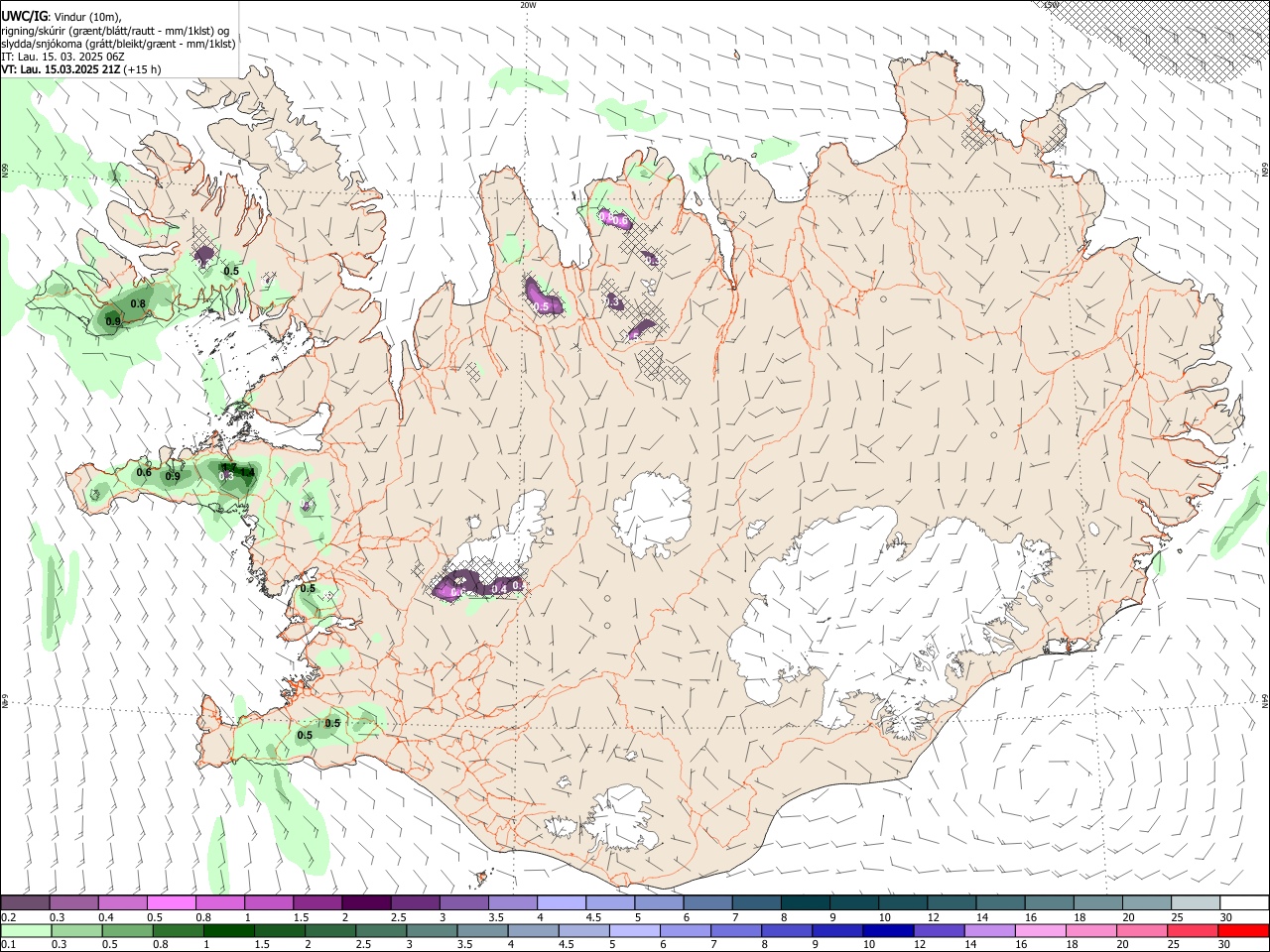Click the '64N' latitude label on the right edge
1270x952 pixels.
click(x=1265, y=701)
